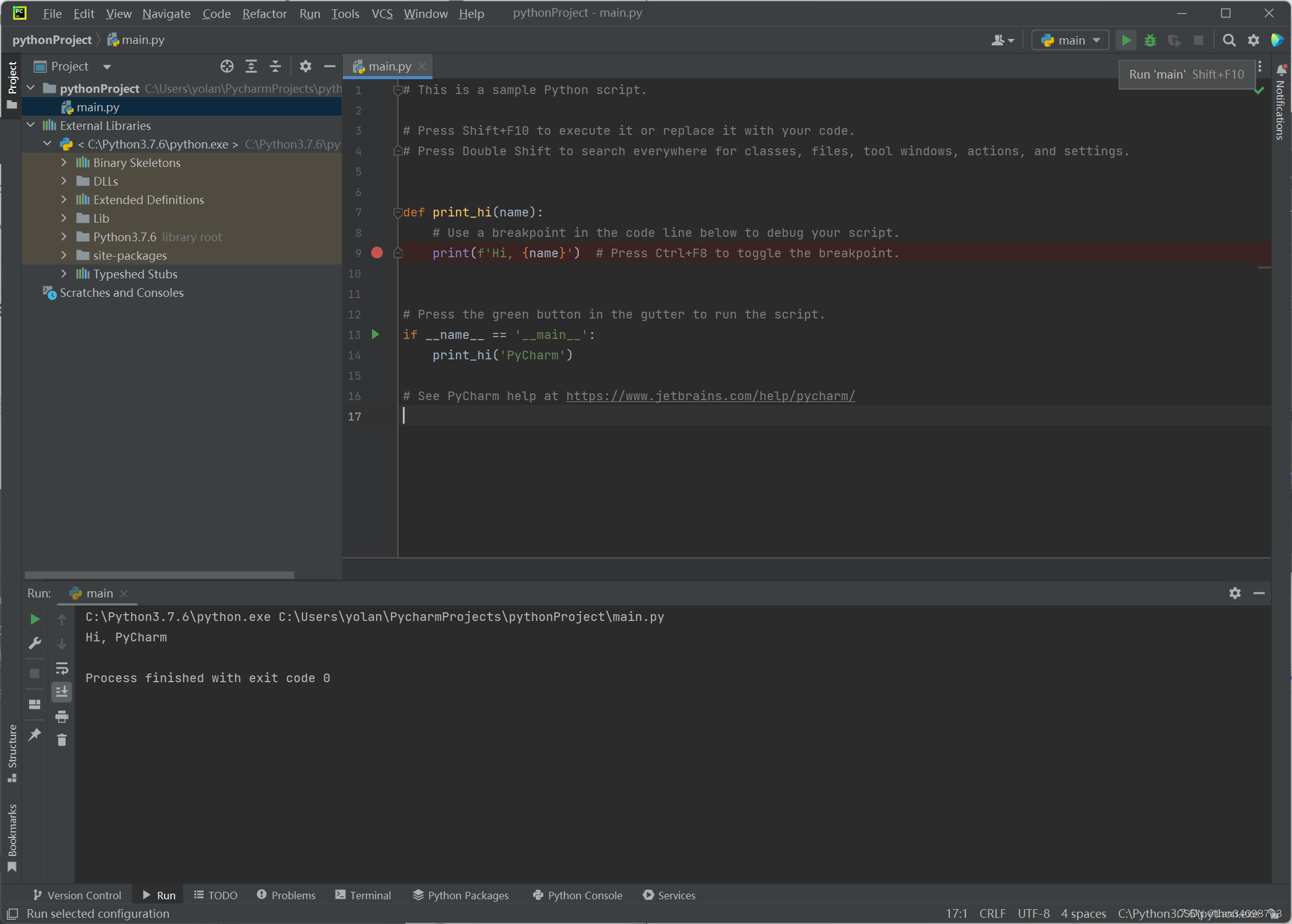Collapse the External Libraries node
Viewport: 1292px width, 924px height.
tap(30, 125)
